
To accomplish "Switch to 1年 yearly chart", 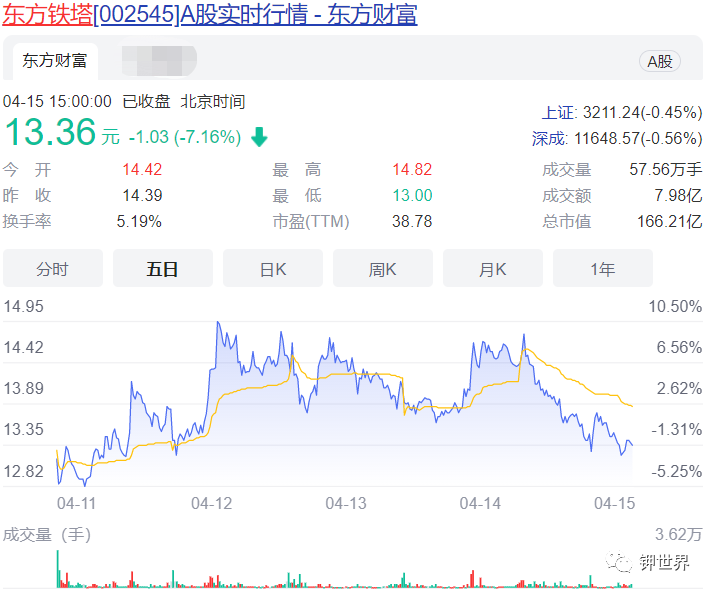I will click(603, 269).
